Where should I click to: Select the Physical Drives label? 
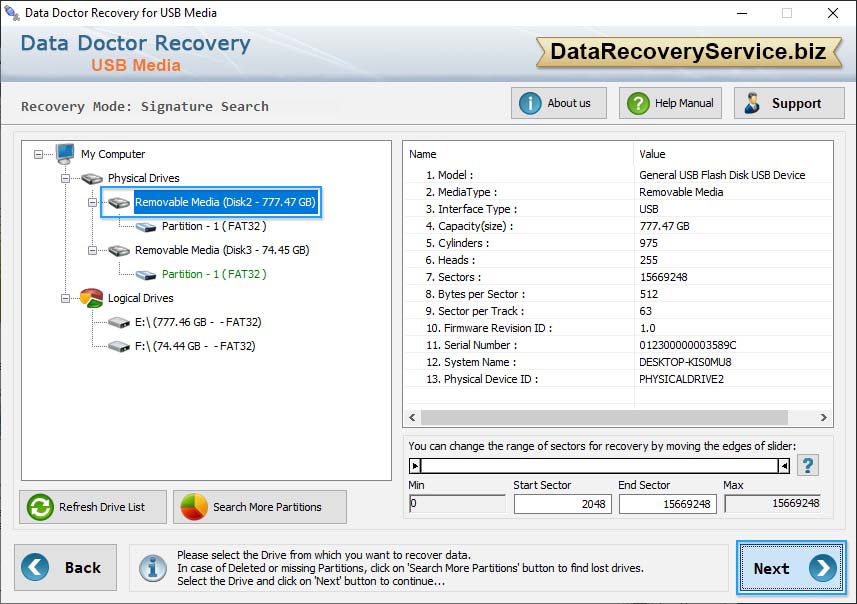click(144, 178)
